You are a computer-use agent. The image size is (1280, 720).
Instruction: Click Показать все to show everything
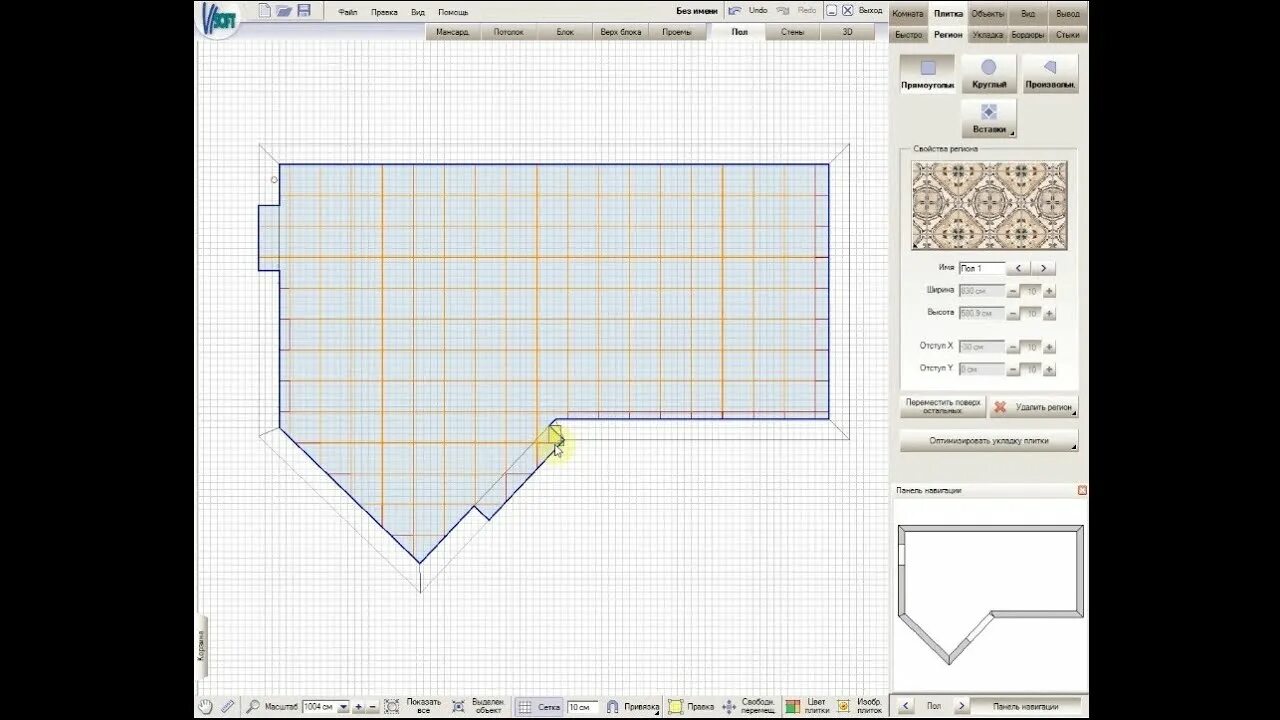412,706
